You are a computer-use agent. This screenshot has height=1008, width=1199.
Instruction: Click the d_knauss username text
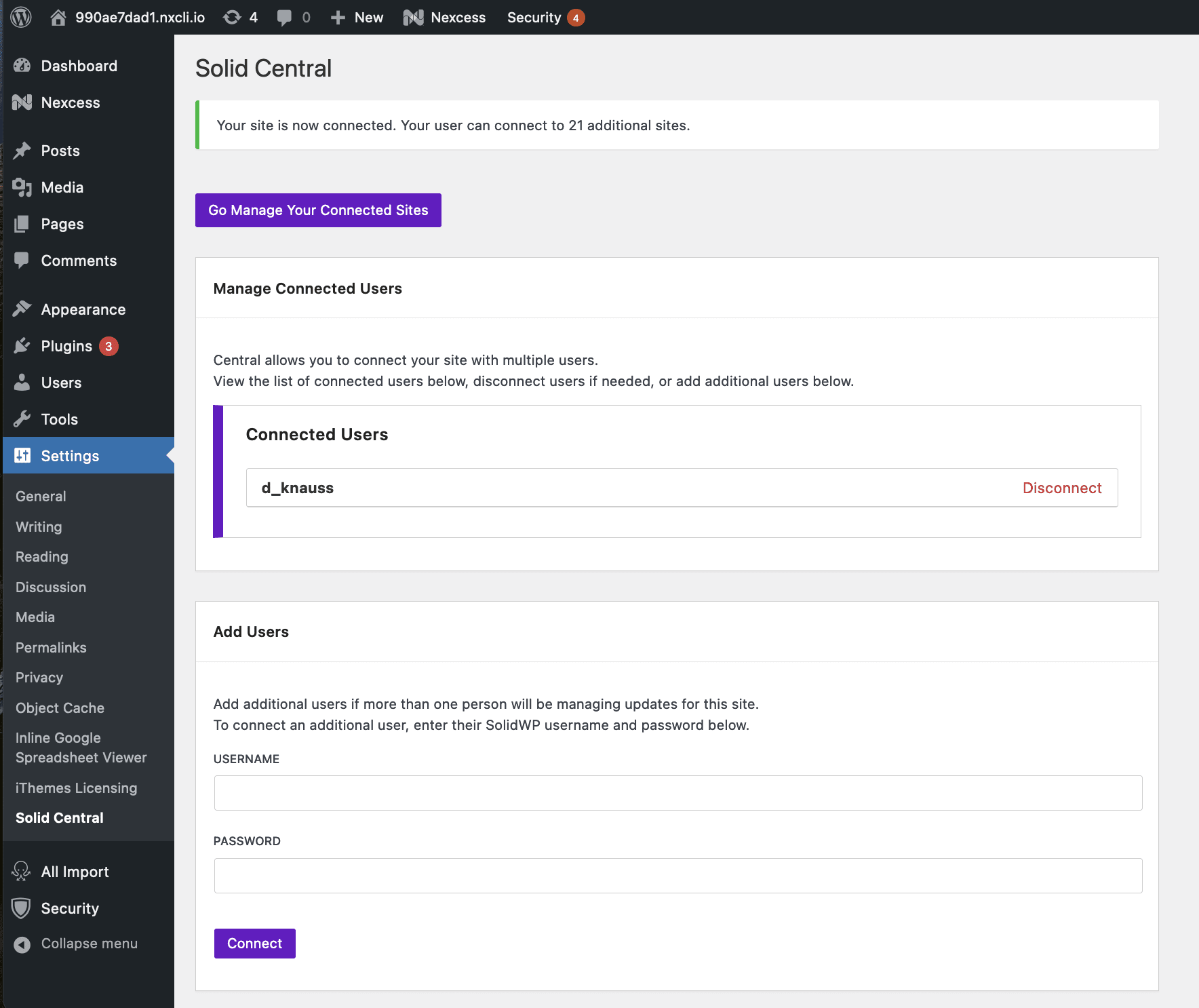[298, 488]
